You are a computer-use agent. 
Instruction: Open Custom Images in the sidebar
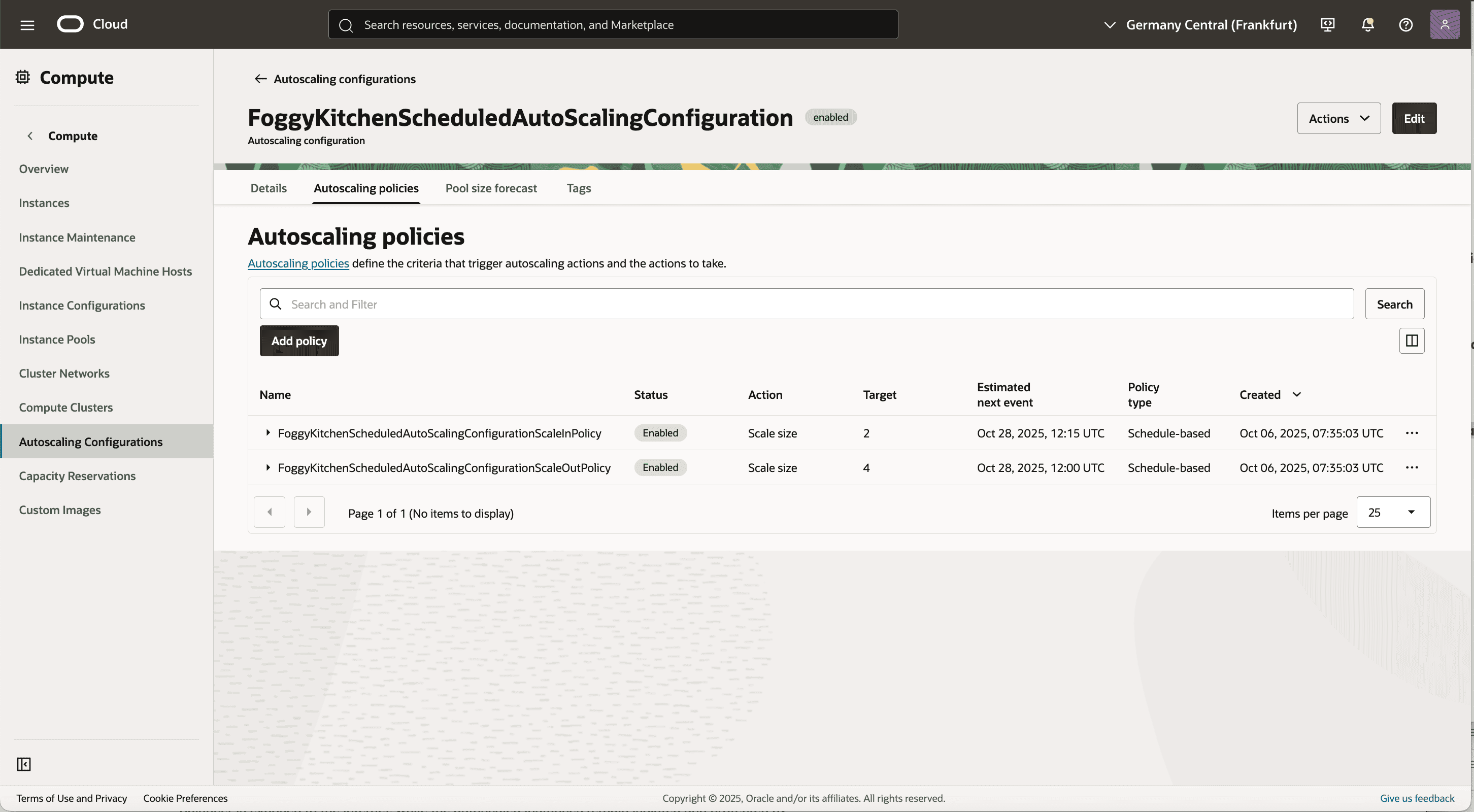point(59,510)
